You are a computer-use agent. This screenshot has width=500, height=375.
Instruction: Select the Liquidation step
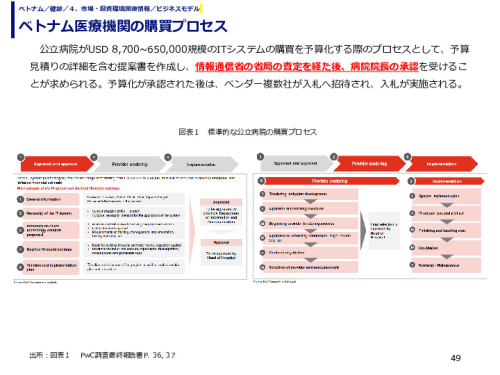pyautogui.click(x=446, y=248)
